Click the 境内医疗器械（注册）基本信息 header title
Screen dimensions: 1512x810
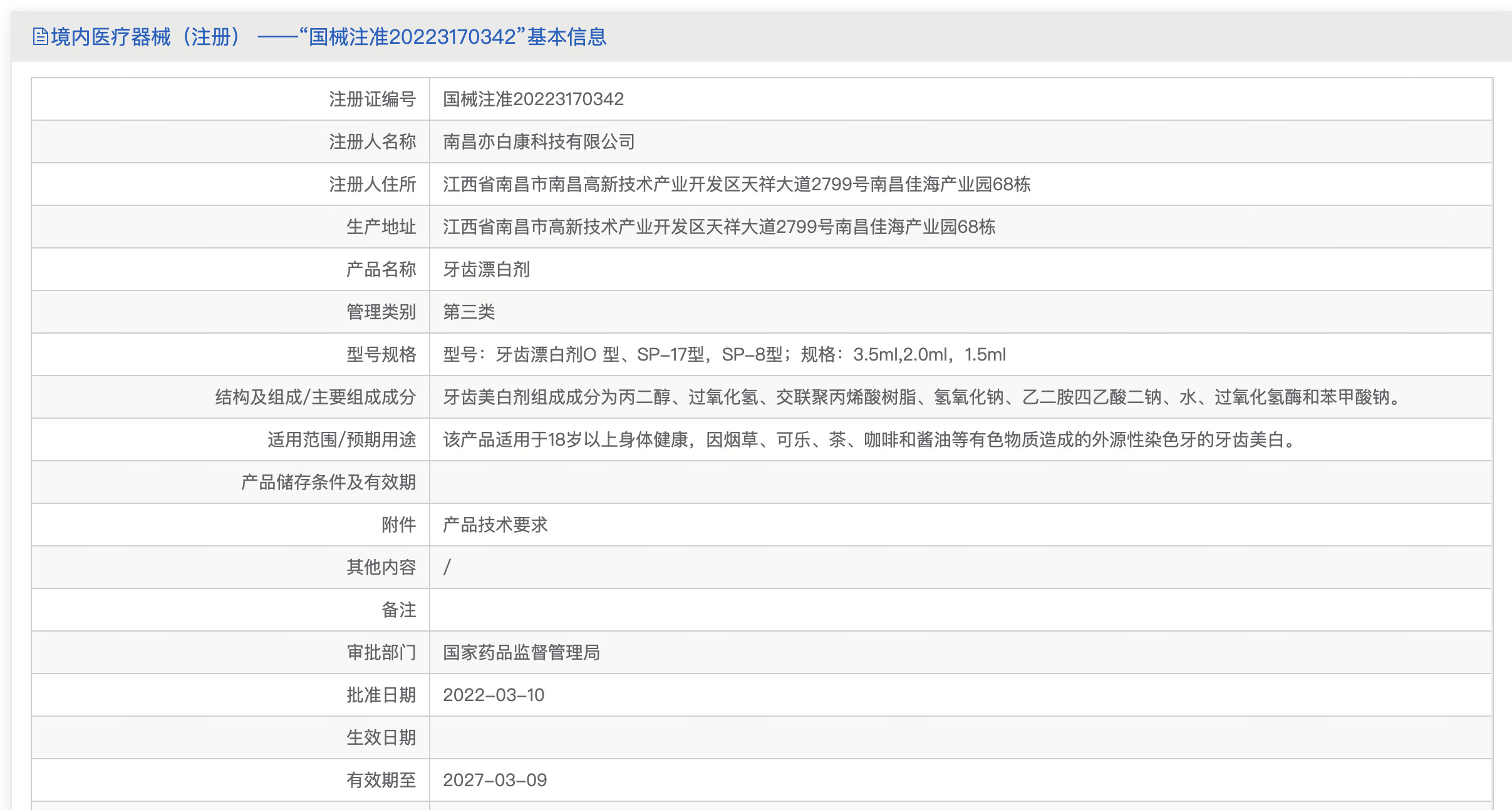click(329, 37)
